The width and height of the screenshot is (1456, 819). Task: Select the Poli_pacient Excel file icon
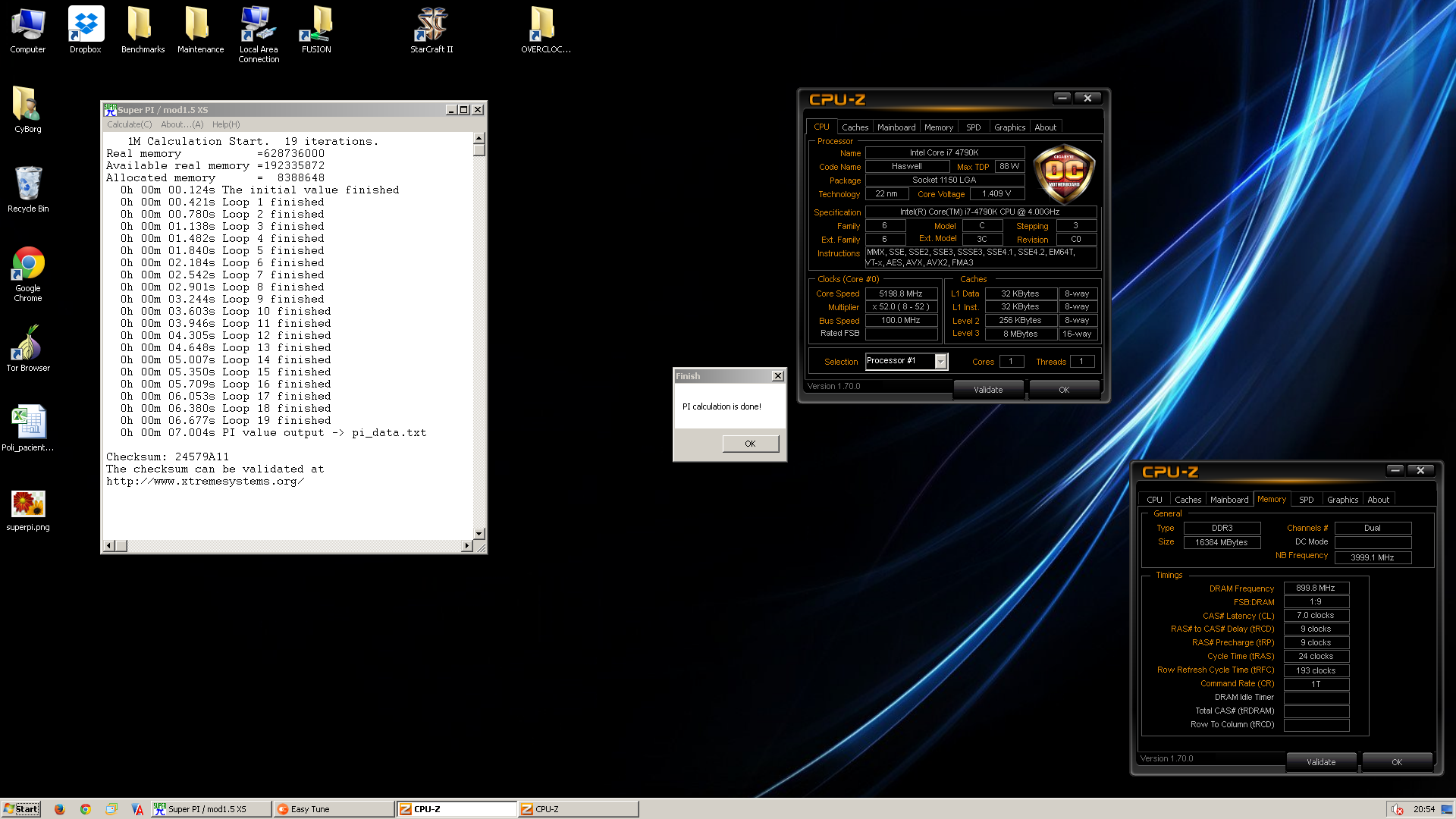(28, 428)
